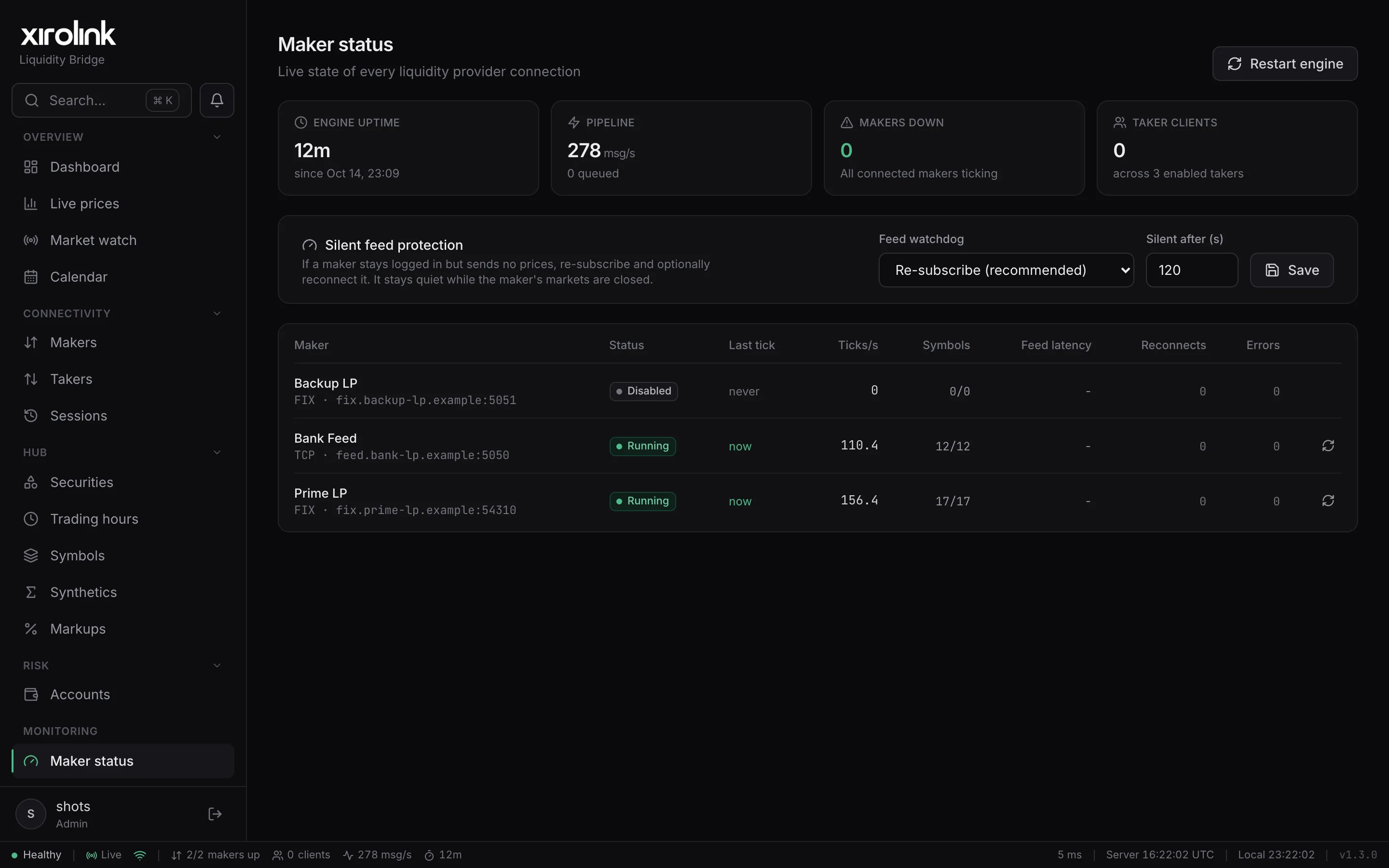Viewport: 1389px width, 868px height.
Task: Navigate to Takers
Action: 123,380
